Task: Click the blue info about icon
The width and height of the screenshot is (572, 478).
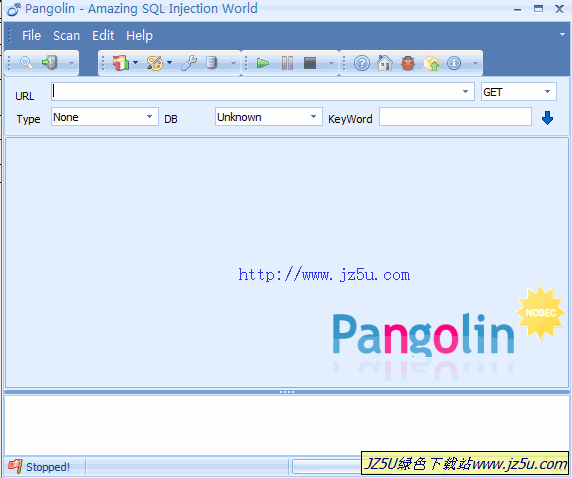Action: 454,63
